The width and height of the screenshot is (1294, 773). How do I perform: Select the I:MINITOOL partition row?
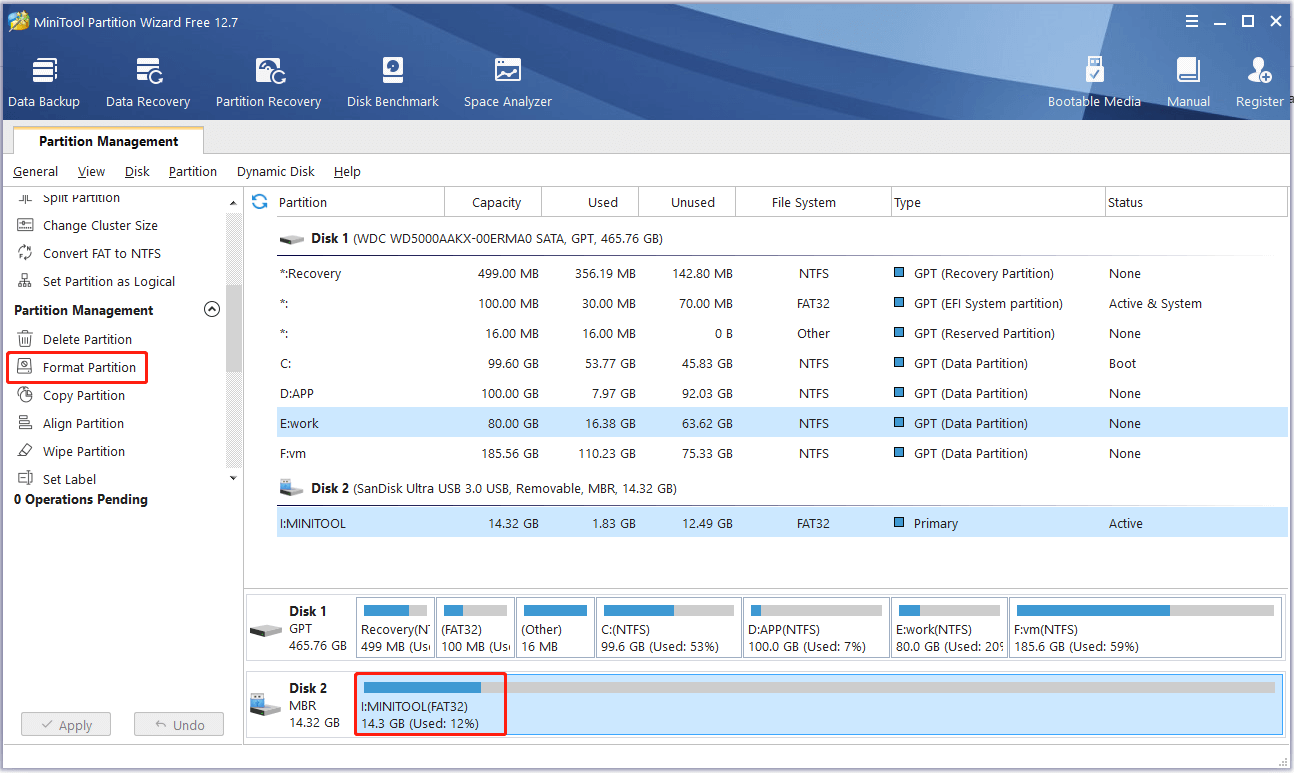(782, 523)
